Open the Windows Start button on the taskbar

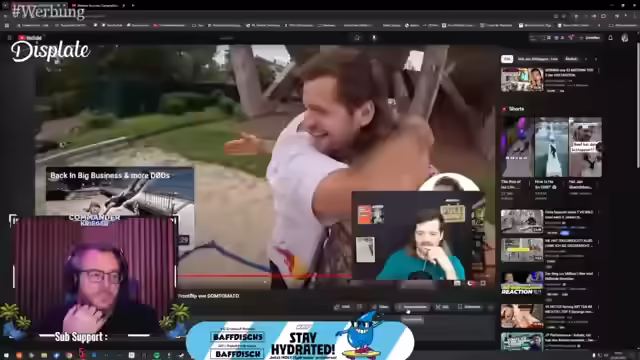6,356
